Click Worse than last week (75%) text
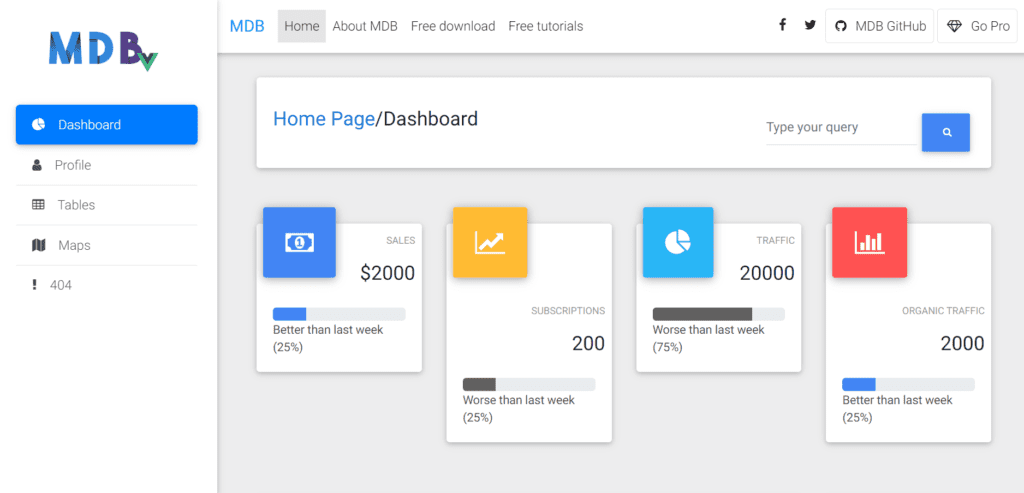This screenshot has width=1024, height=493. click(x=709, y=338)
